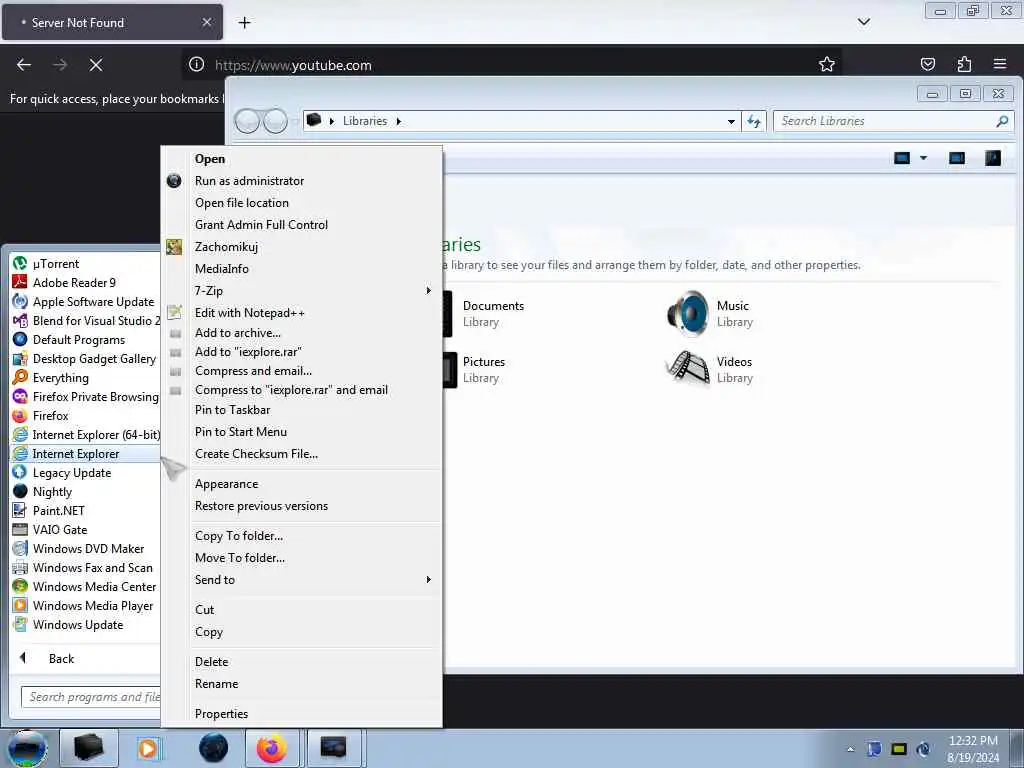The image size is (1024, 768).
Task: Stop loading the page in Firefox
Action: 95,65
